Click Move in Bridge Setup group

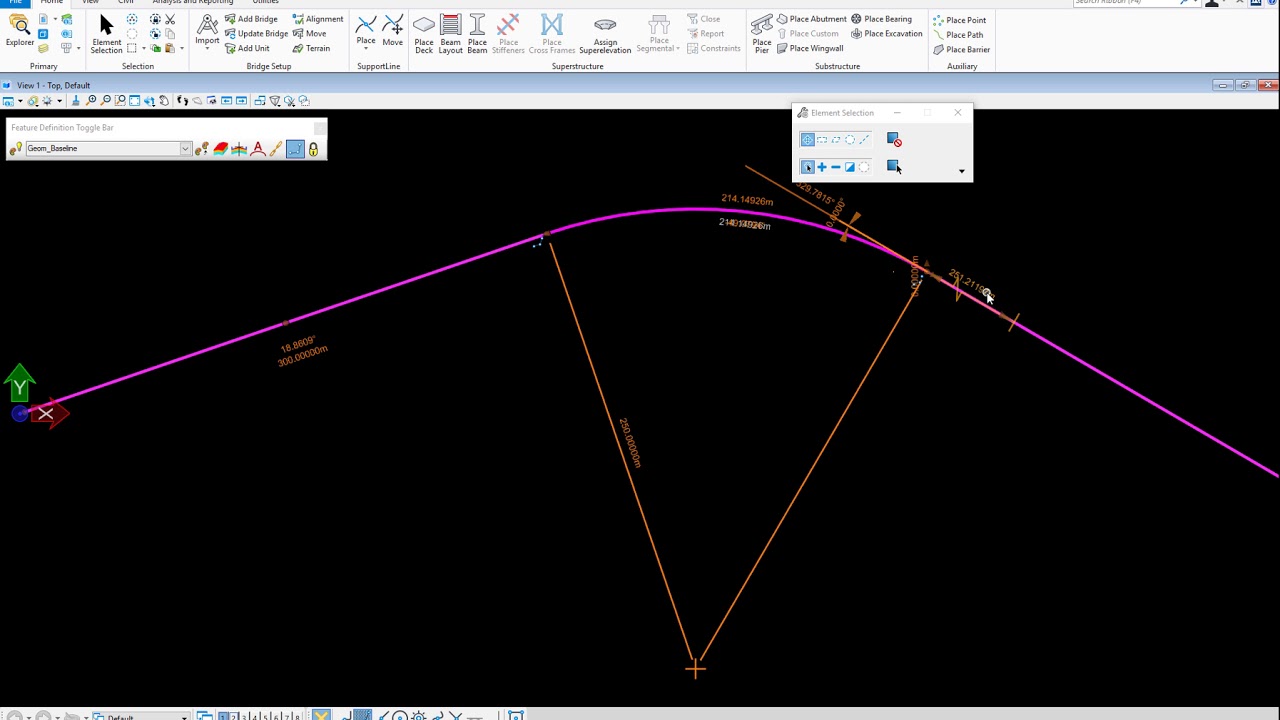[x=310, y=33]
